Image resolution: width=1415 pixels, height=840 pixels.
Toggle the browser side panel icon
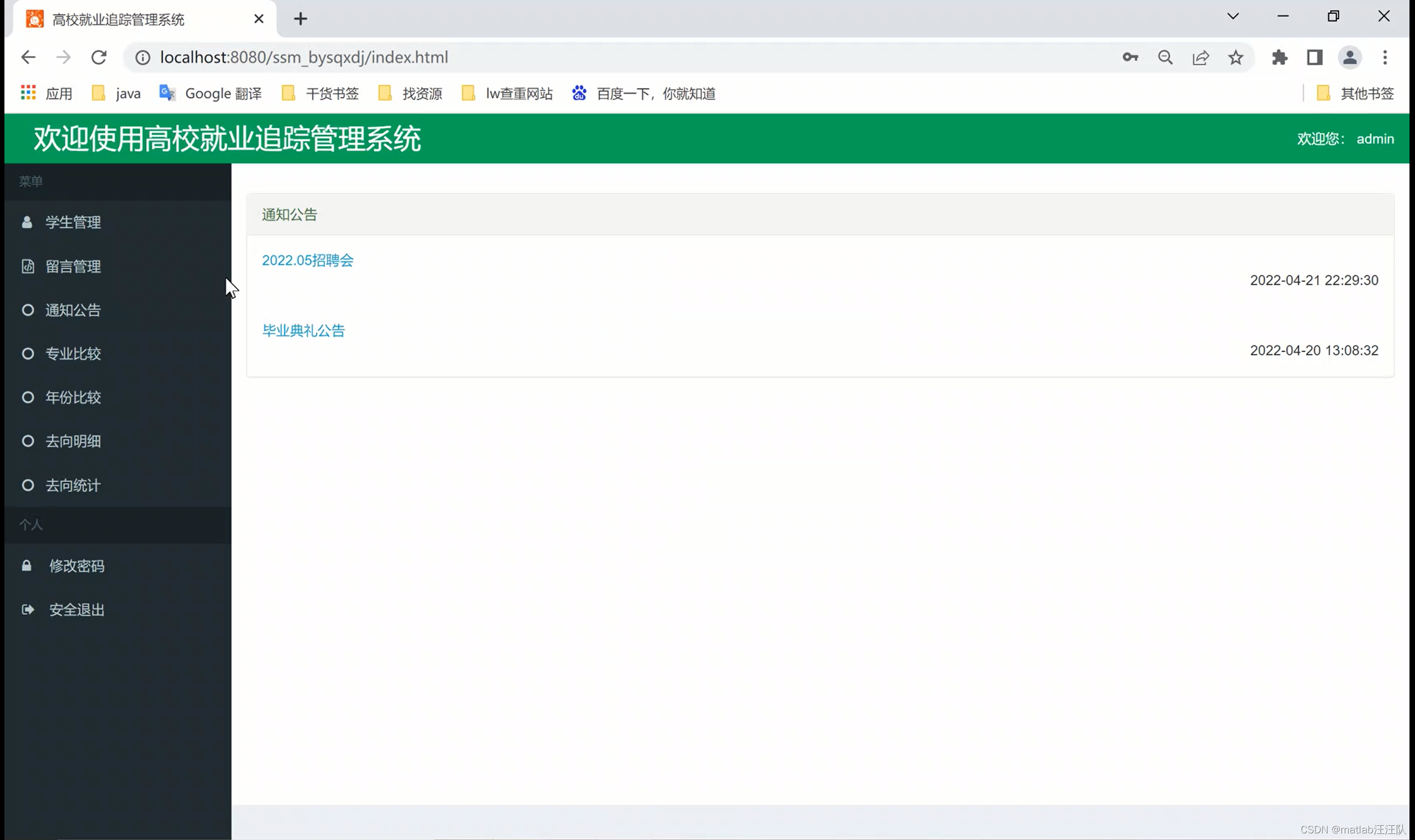click(x=1314, y=57)
